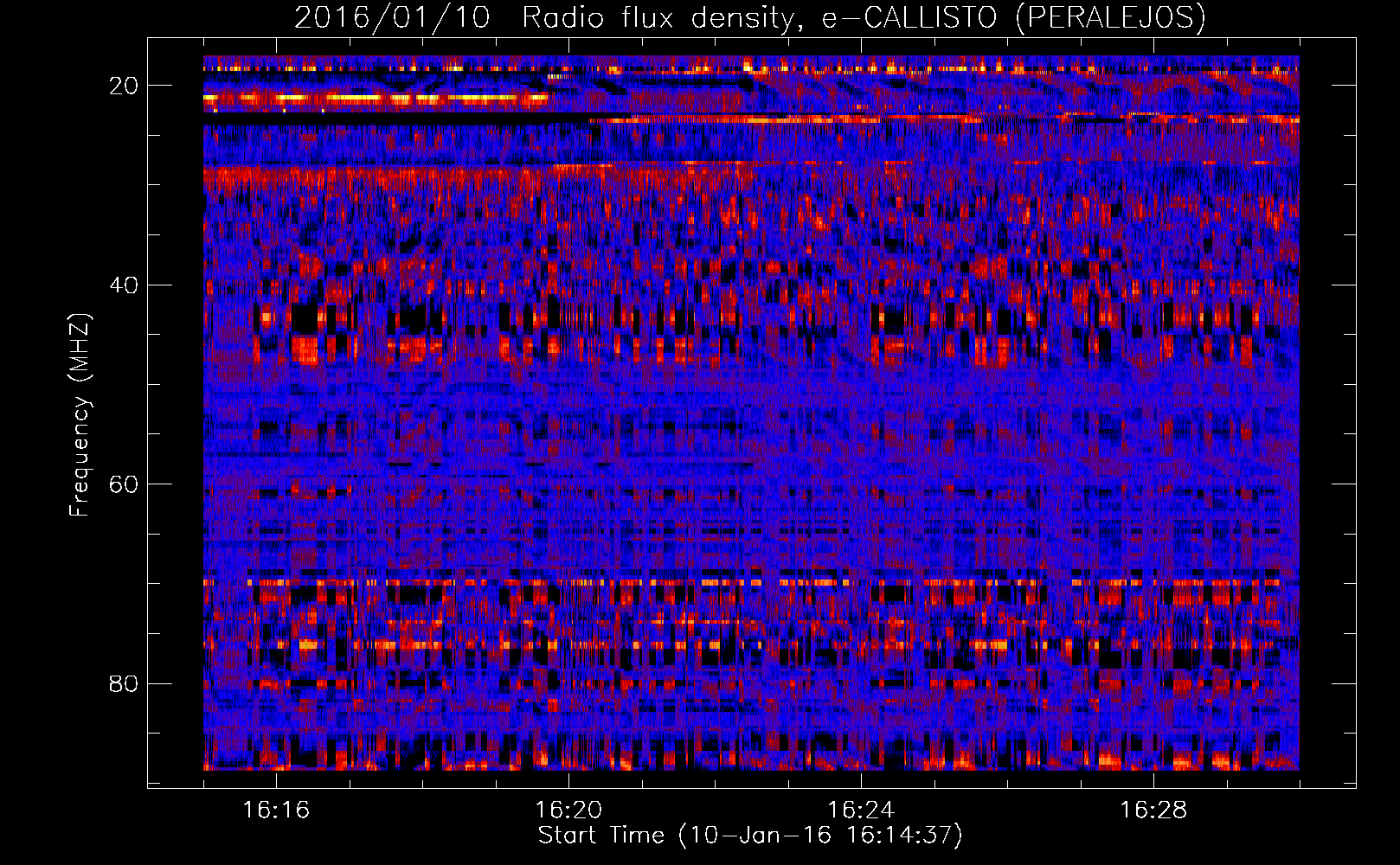This screenshot has width=1400, height=865.
Task: Click the 16:16 time tick label
Action: [x=276, y=810]
